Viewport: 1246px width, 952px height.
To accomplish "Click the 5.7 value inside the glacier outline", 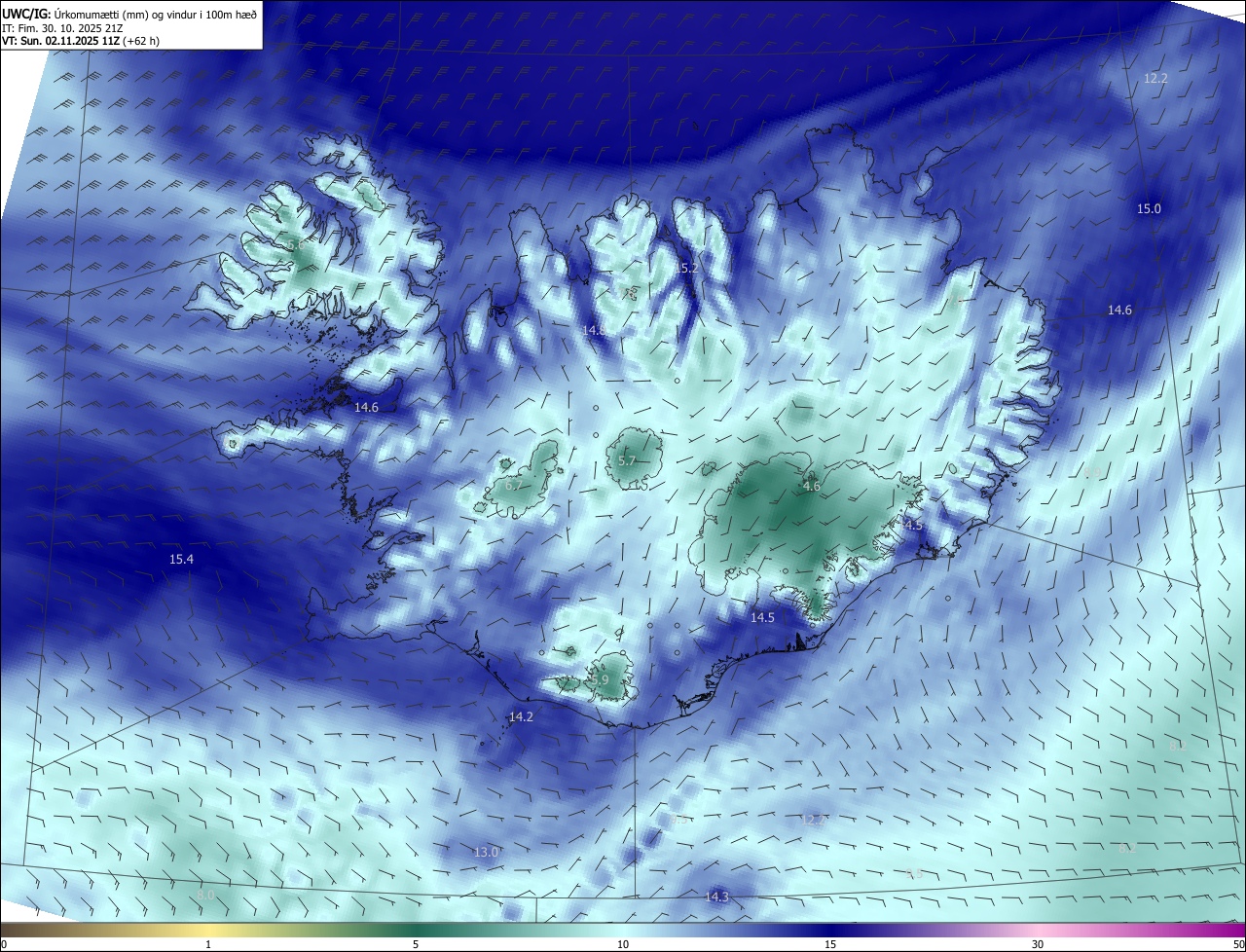I will point(627,460).
